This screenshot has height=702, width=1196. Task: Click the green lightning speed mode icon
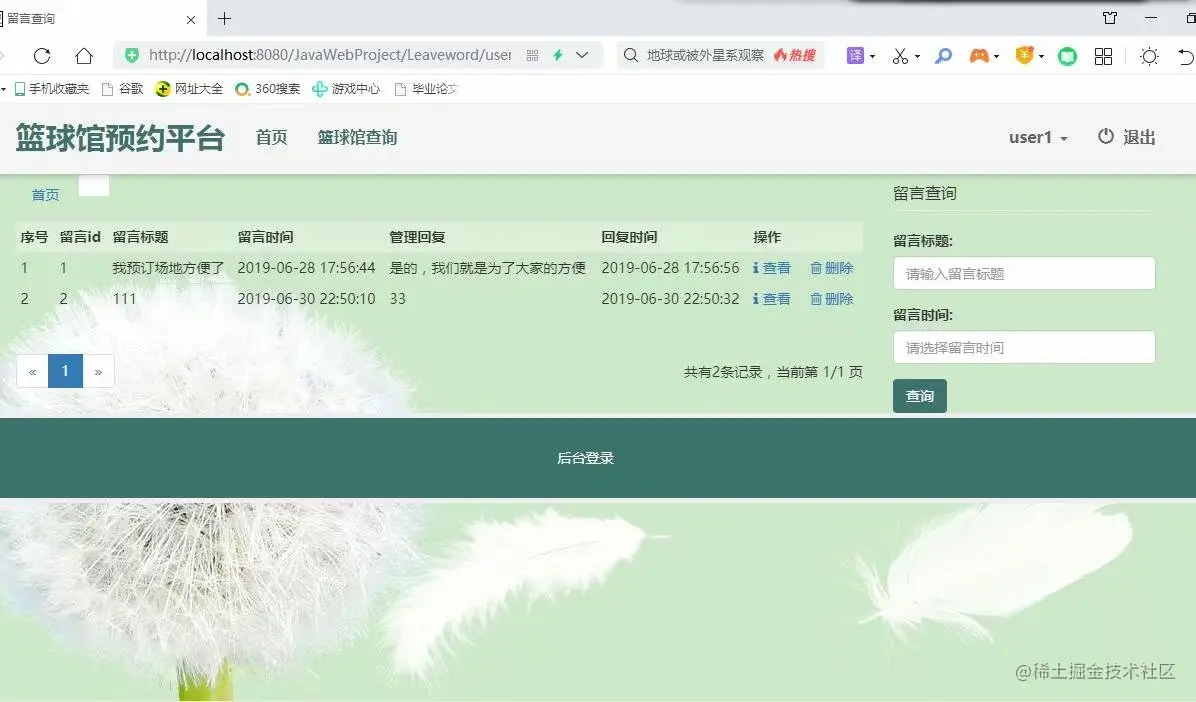point(558,55)
